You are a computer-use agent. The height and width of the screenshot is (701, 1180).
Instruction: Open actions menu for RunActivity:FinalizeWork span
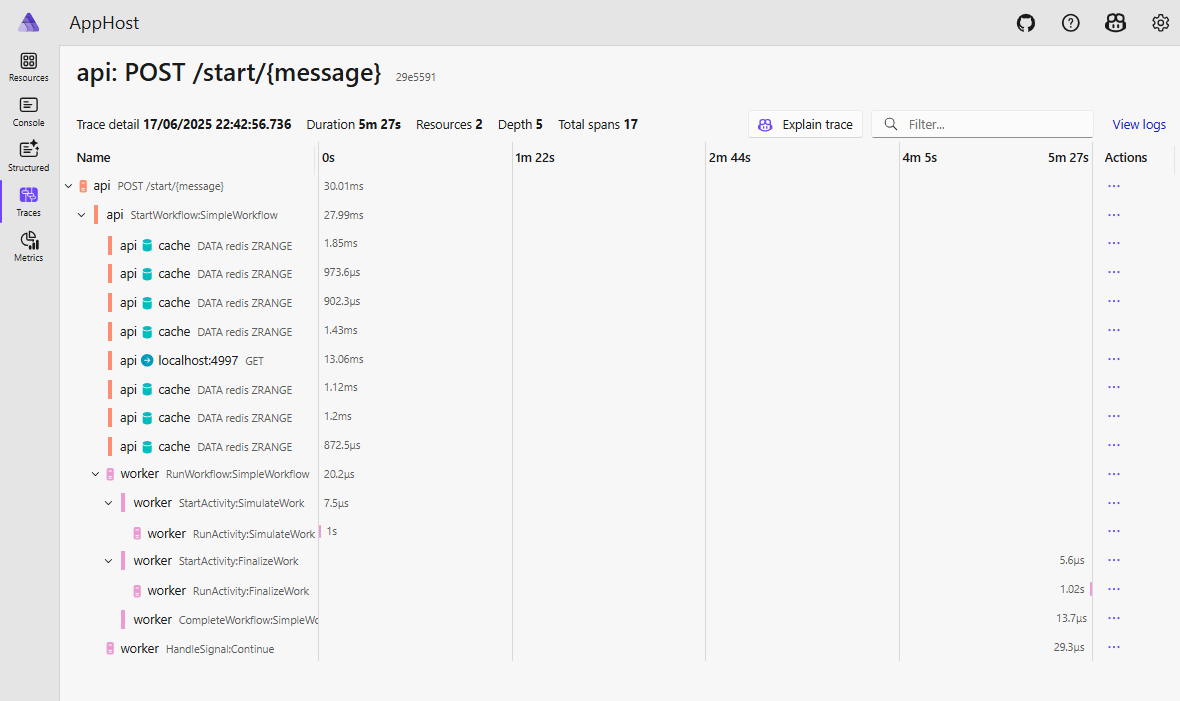pos(1114,590)
